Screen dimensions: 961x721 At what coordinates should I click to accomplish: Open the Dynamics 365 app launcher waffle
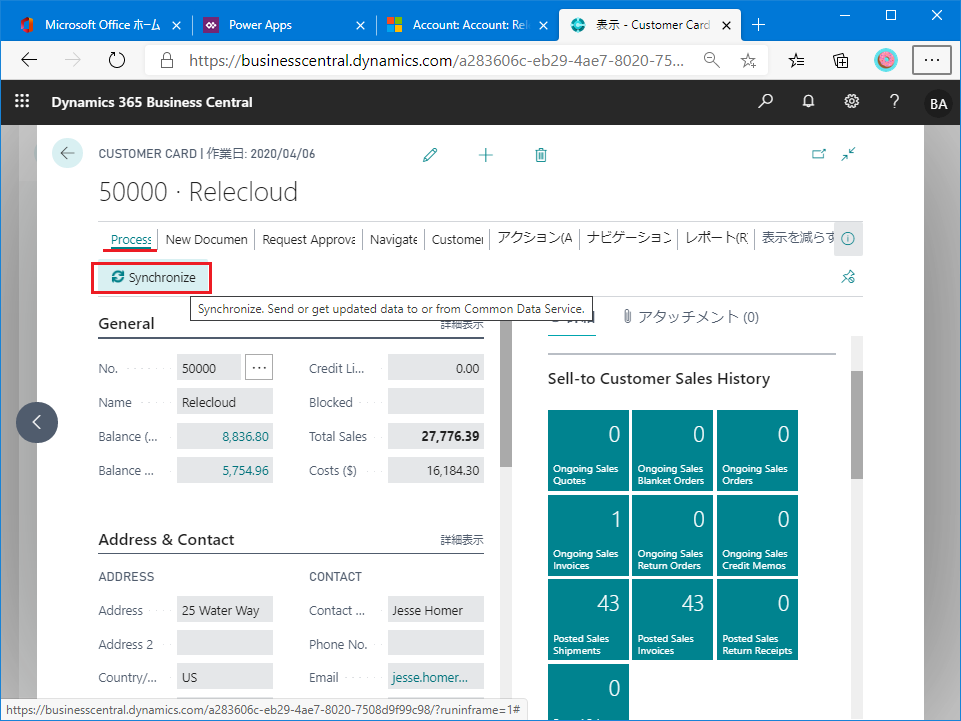click(x=22, y=101)
